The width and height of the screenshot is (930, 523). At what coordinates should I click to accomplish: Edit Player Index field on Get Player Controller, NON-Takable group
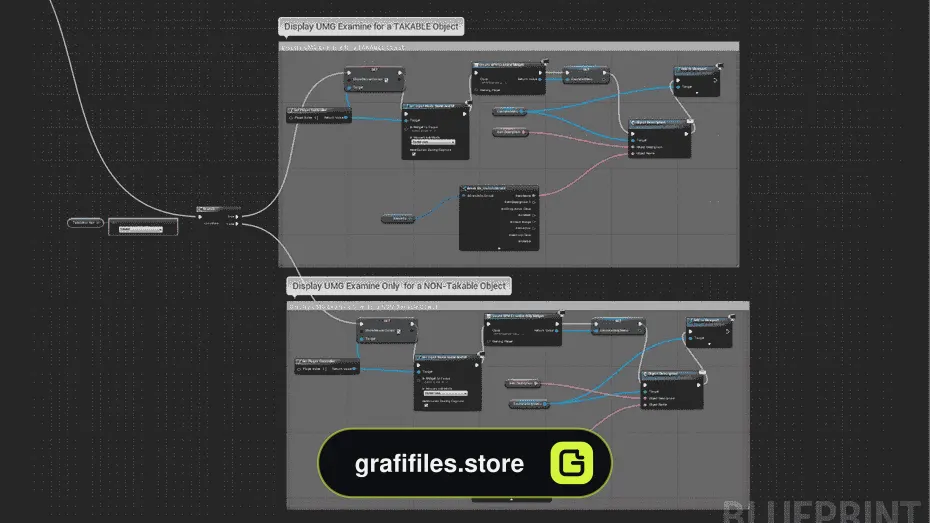click(324, 369)
